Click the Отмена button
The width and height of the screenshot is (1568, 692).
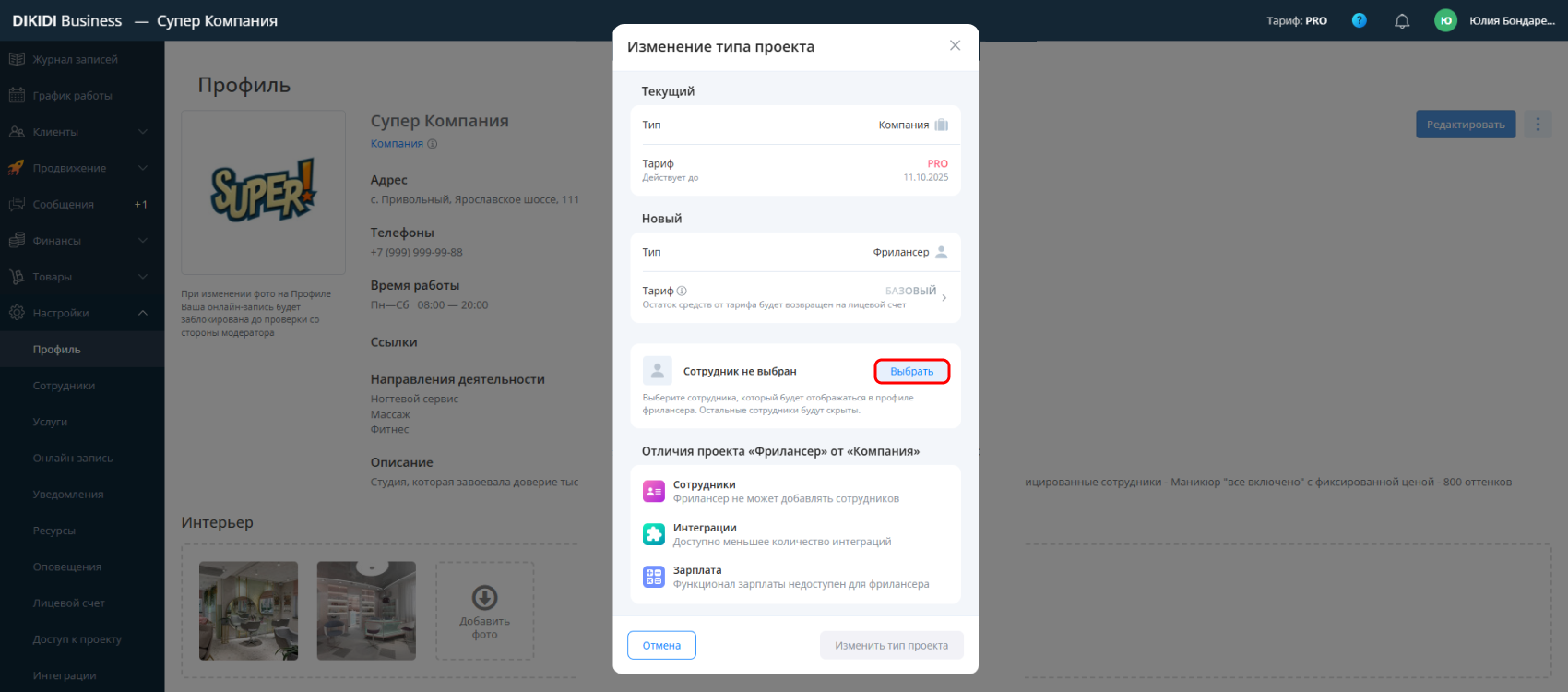[661, 645]
